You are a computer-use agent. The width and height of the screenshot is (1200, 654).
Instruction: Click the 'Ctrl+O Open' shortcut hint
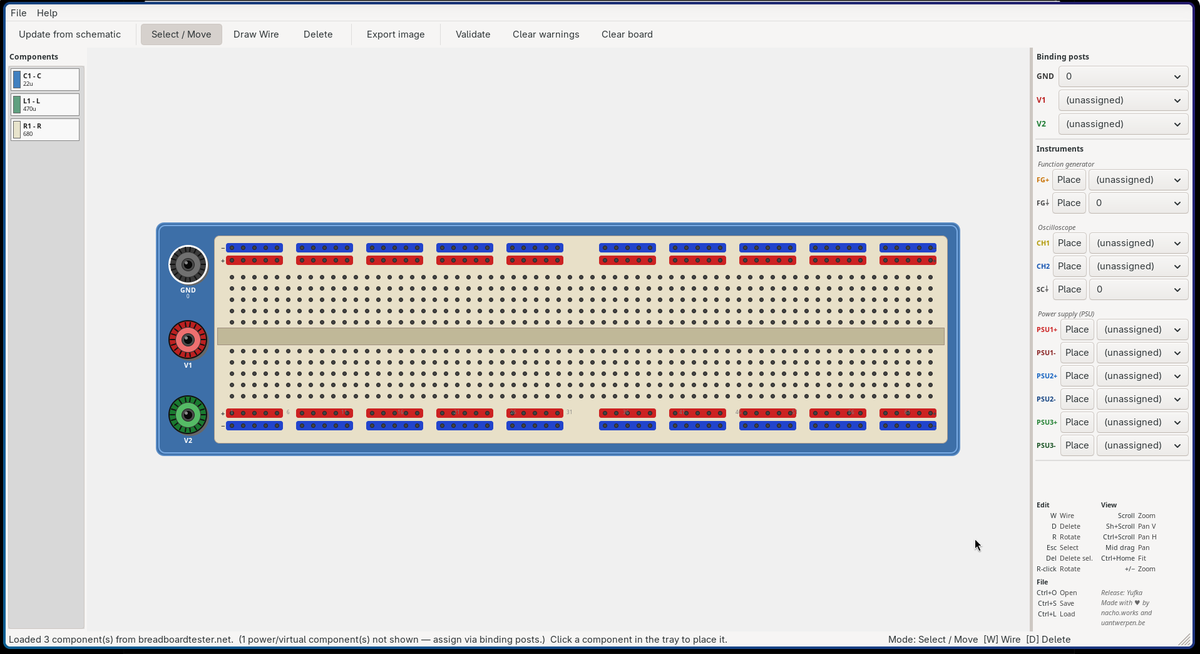point(1057,592)
